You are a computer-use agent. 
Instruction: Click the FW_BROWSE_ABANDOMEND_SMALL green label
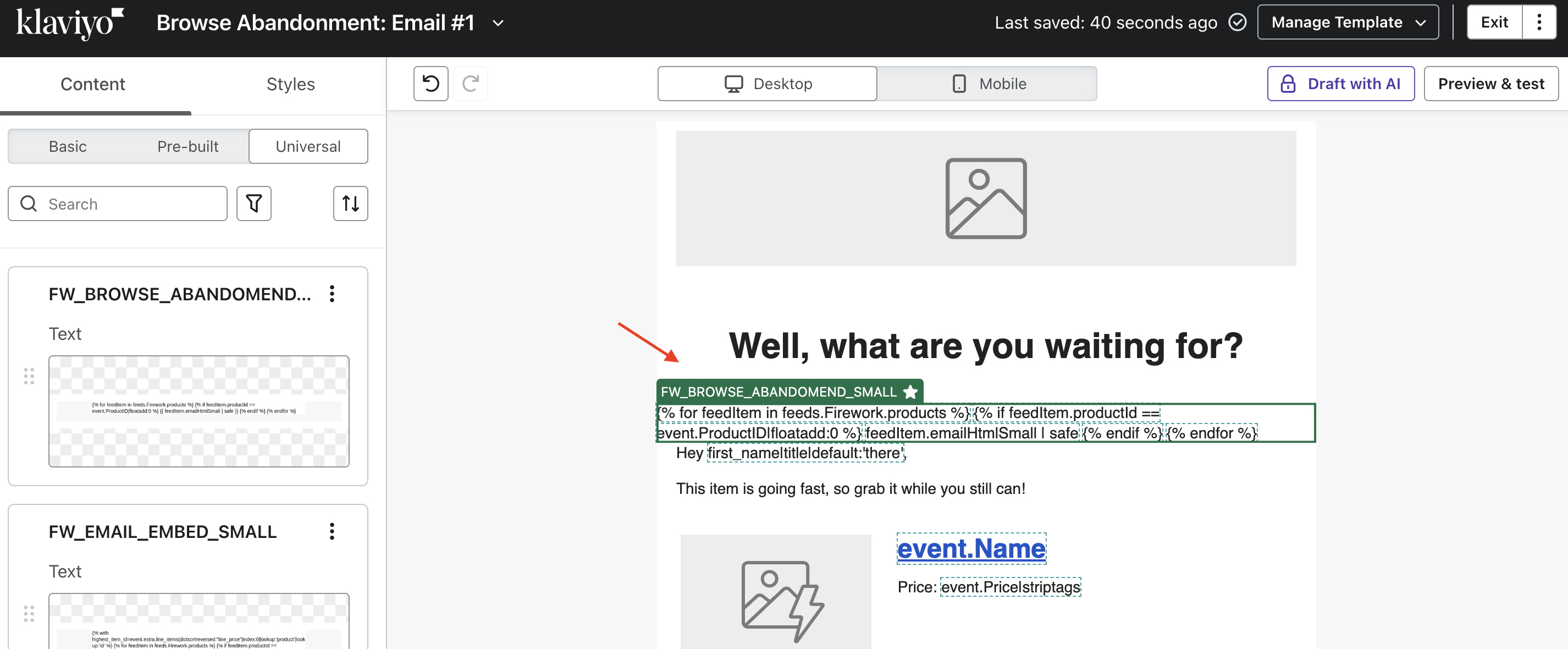pyautogui.click(x=789, y=391)
